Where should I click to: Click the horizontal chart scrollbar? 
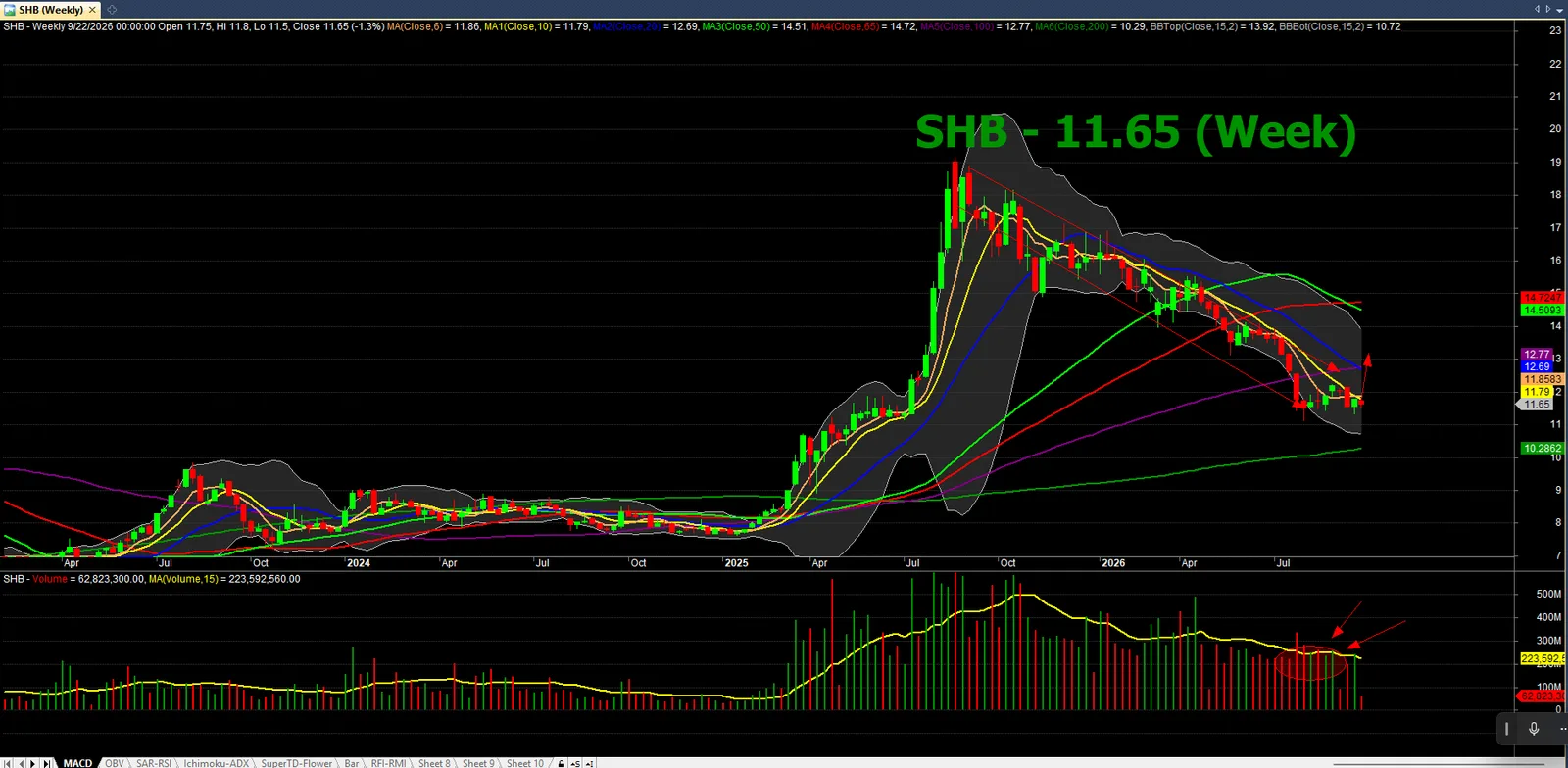tap(1439, 763)
